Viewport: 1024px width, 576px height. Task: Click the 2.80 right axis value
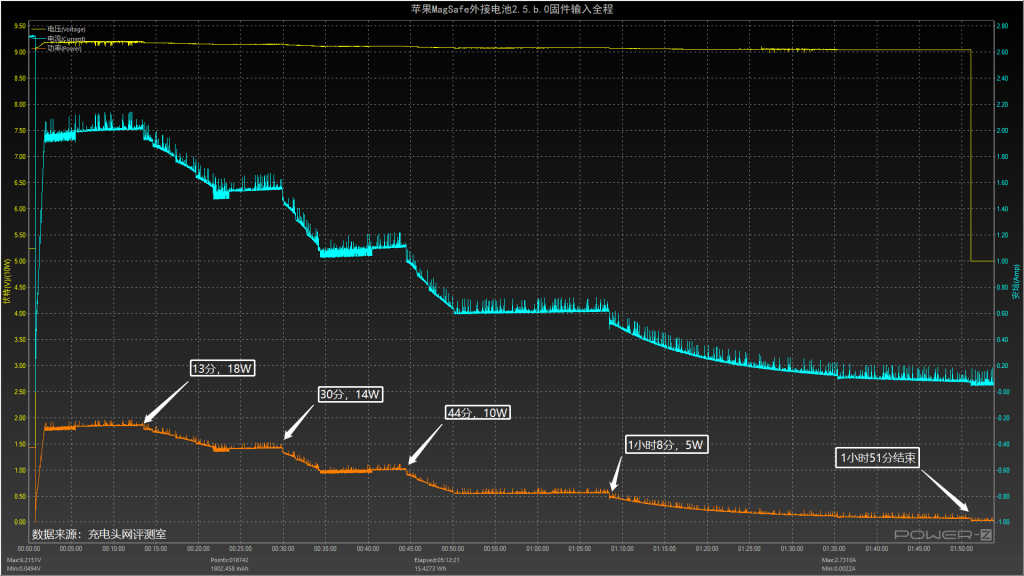point(1002,26)
